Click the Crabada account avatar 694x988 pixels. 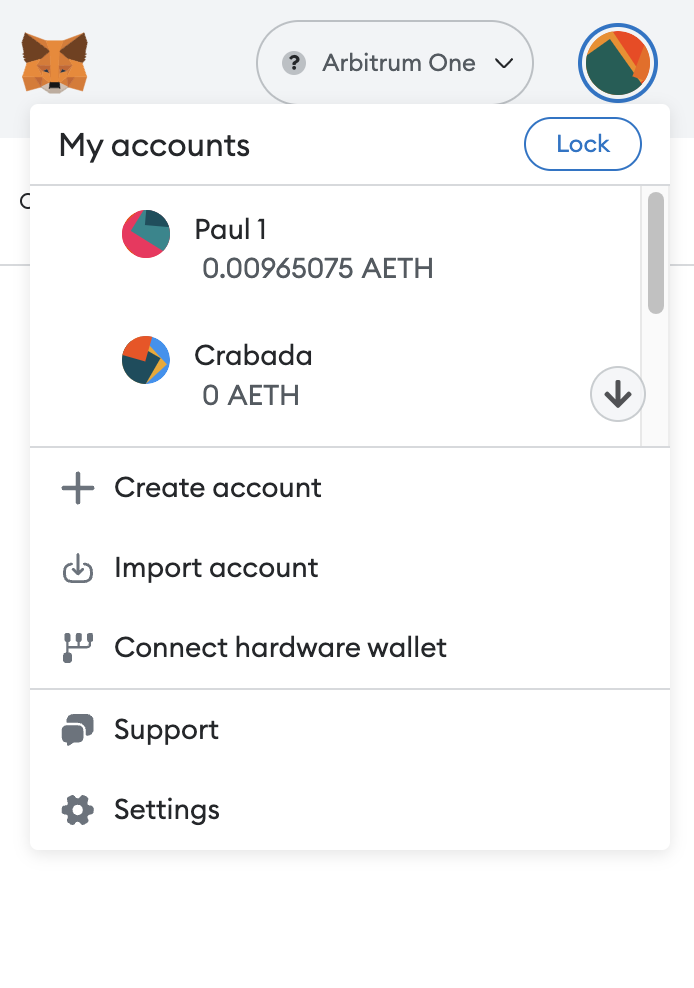pos(146,360)
